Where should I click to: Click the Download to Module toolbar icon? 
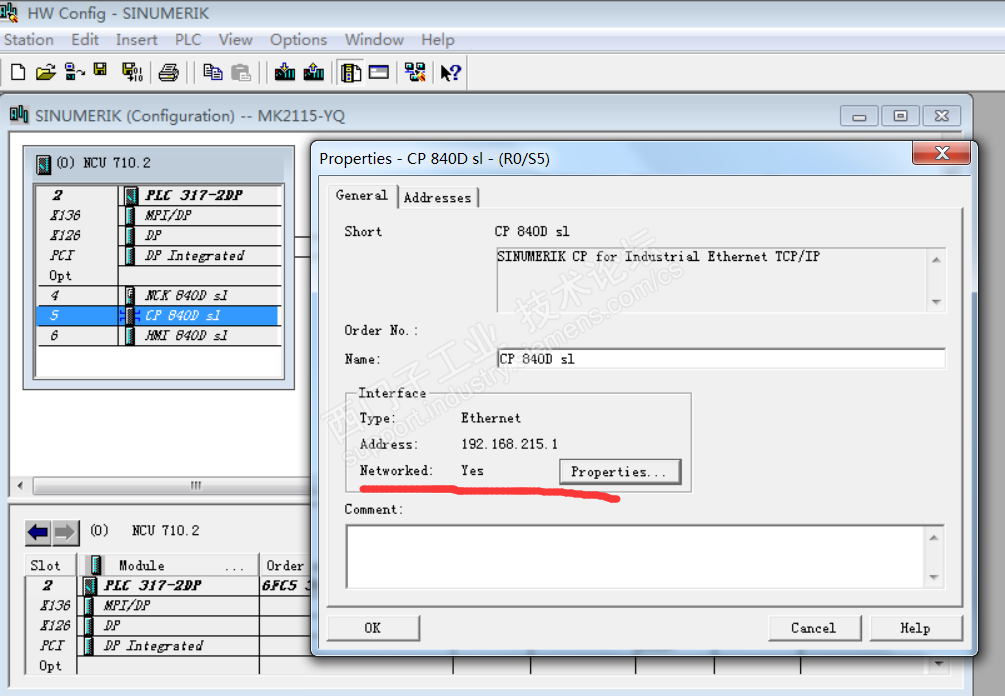[285, 72]
